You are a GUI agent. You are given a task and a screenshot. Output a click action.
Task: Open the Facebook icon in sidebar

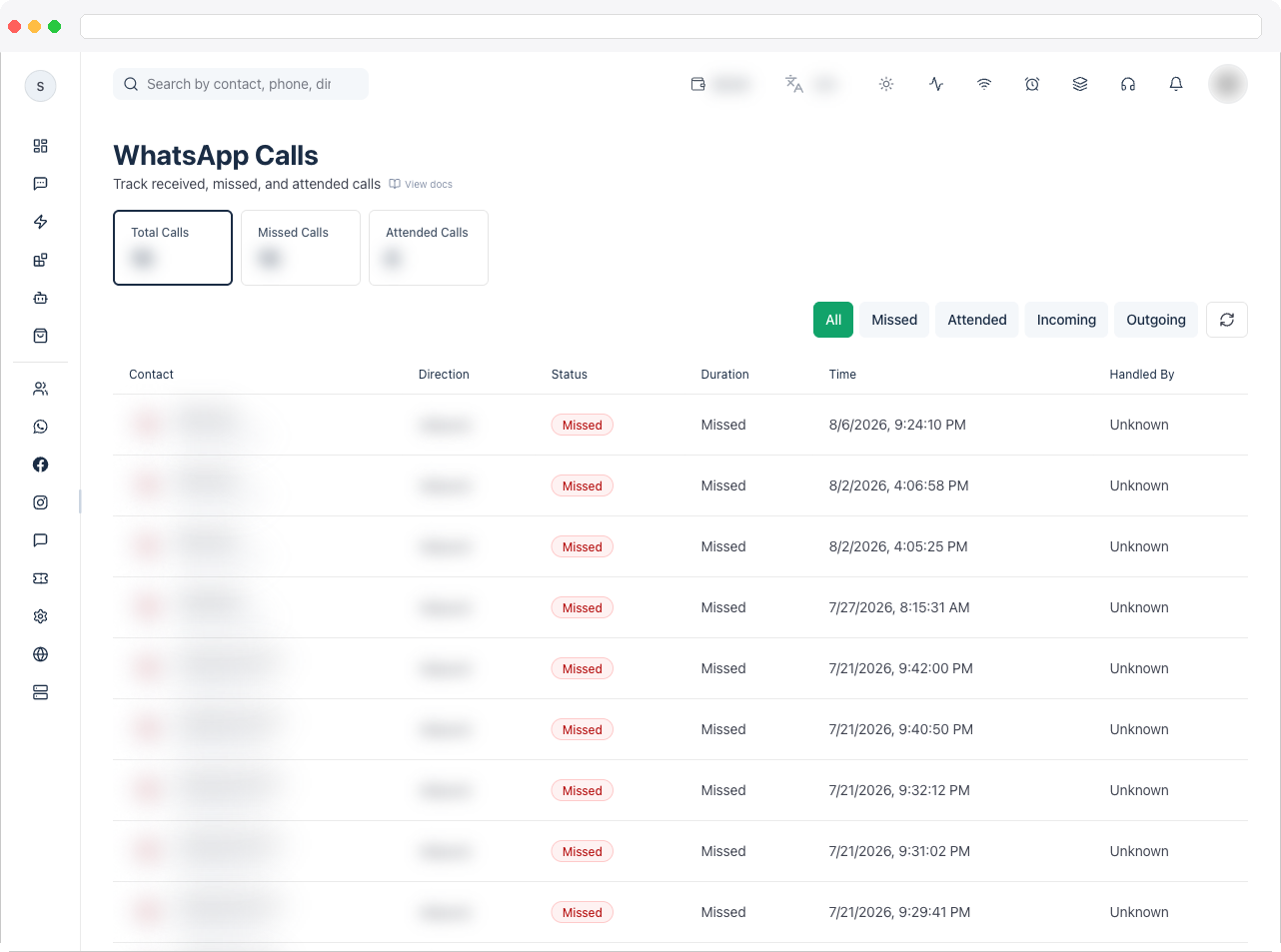coord(40,465)
